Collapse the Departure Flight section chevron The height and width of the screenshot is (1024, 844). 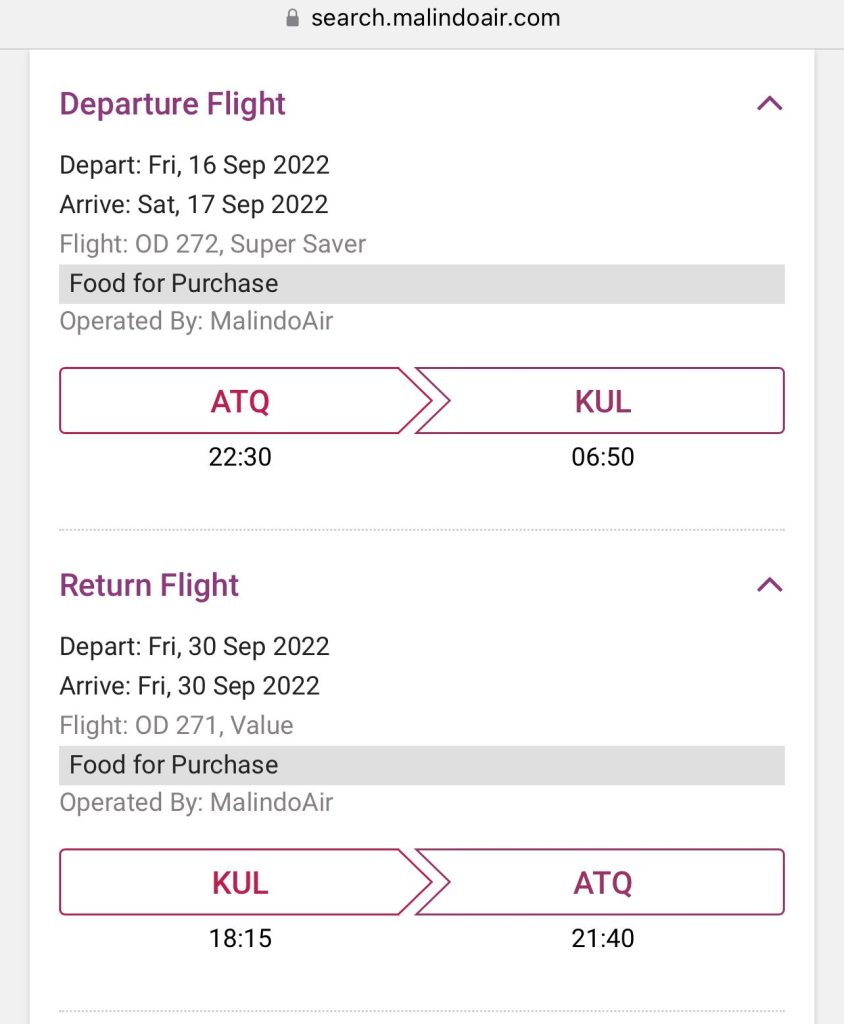769,103
